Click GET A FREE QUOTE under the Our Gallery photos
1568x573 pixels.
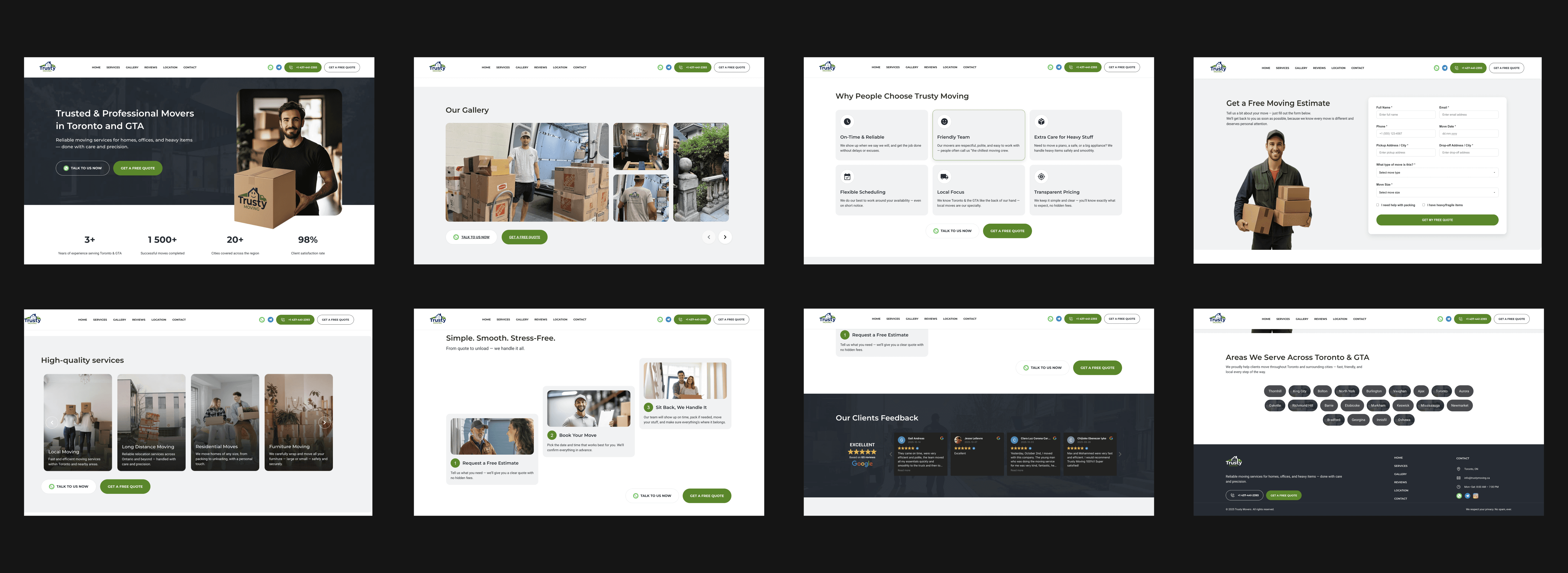coord(524,237)
